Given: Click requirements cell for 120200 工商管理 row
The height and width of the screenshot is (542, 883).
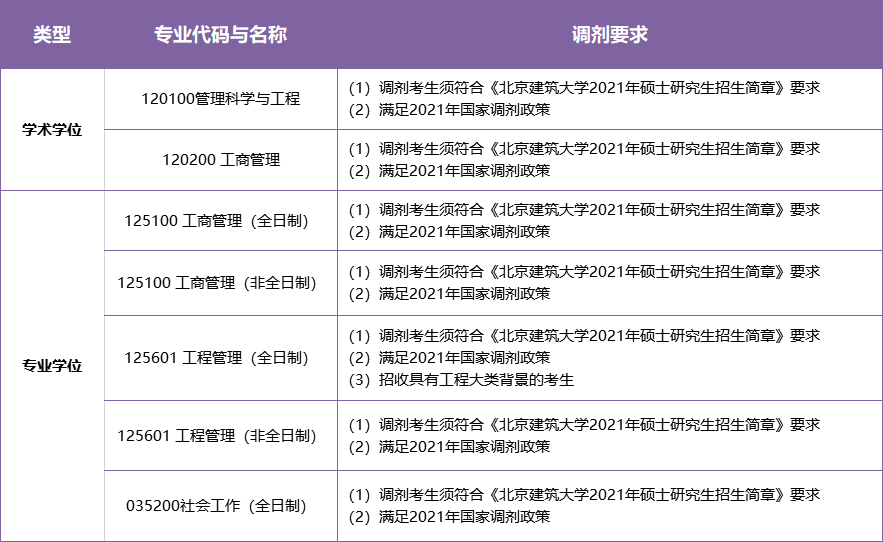Looking at the screenshot, I should (584, 159).
